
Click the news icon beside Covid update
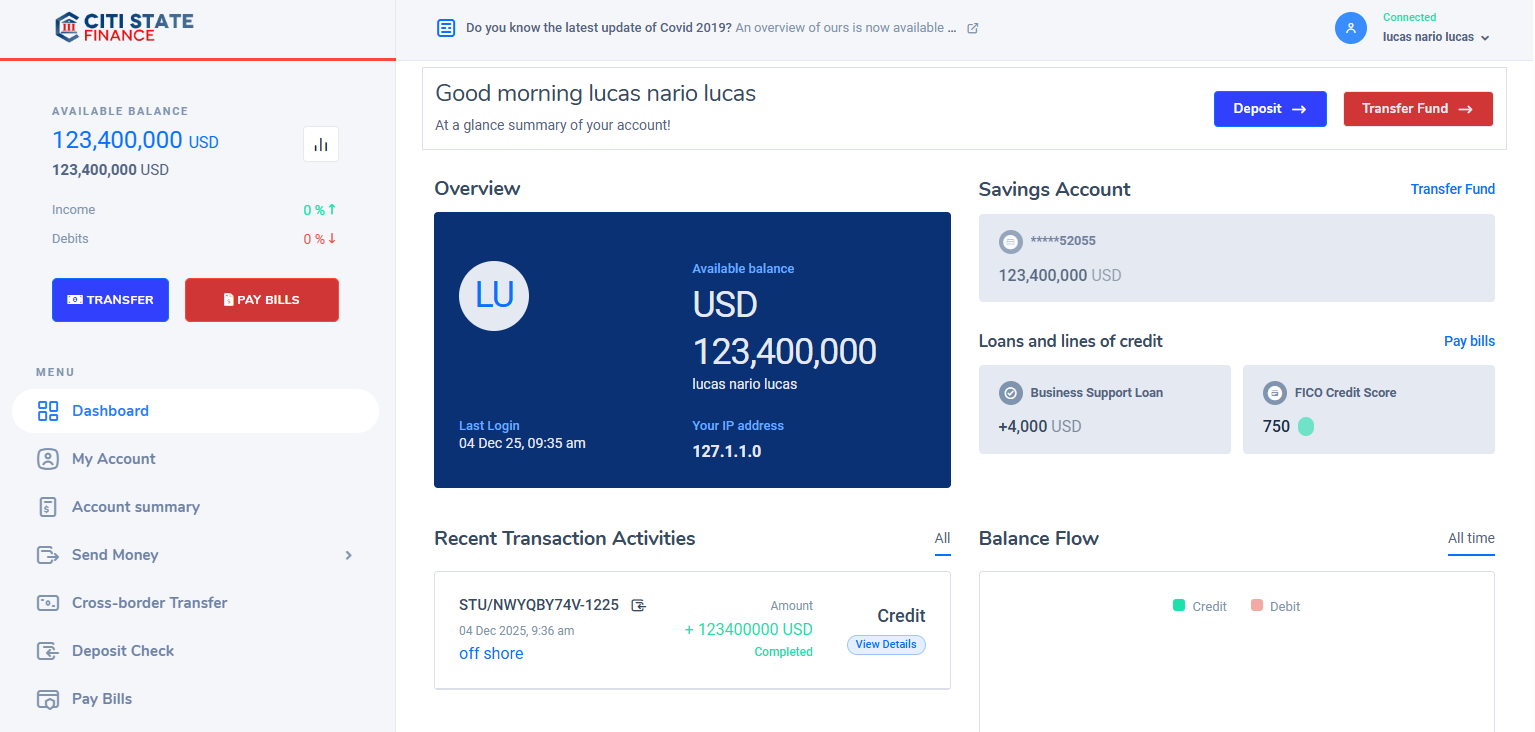click(x=446, y=28)
